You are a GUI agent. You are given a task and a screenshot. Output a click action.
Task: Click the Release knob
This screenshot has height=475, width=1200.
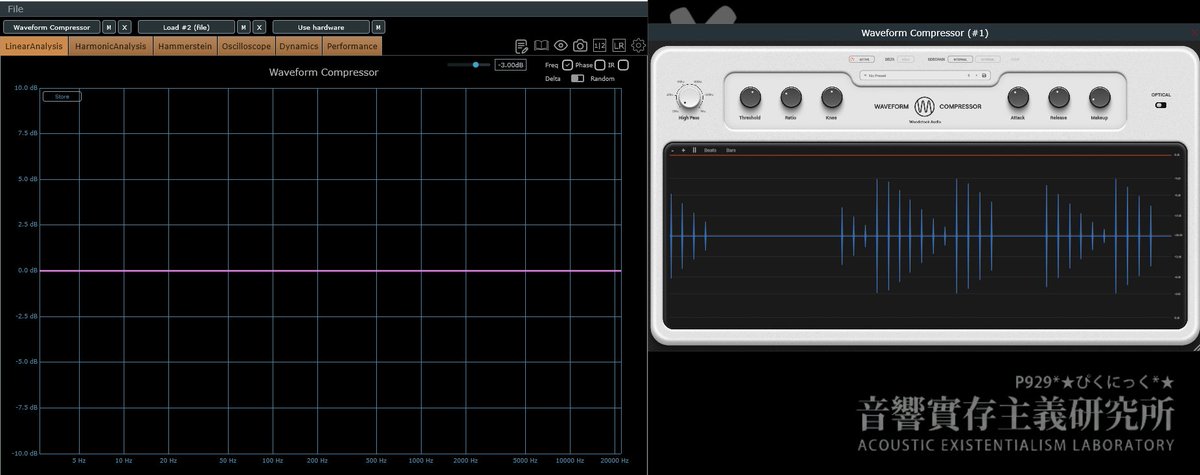(1059, 97)
